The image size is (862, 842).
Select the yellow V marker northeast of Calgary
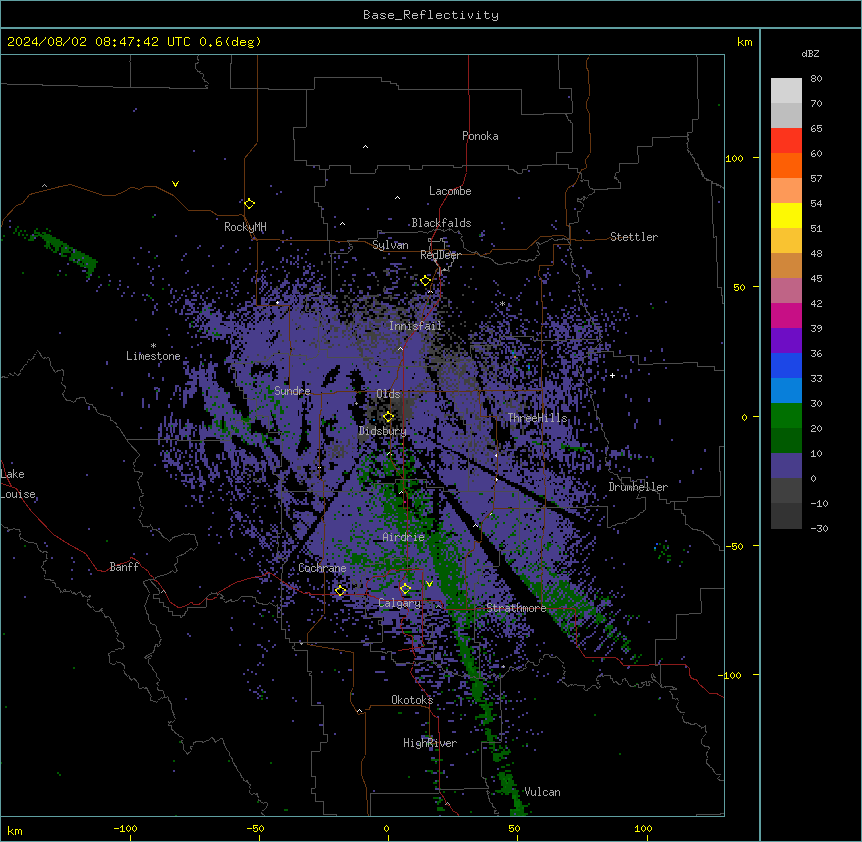tap(429, 584)
